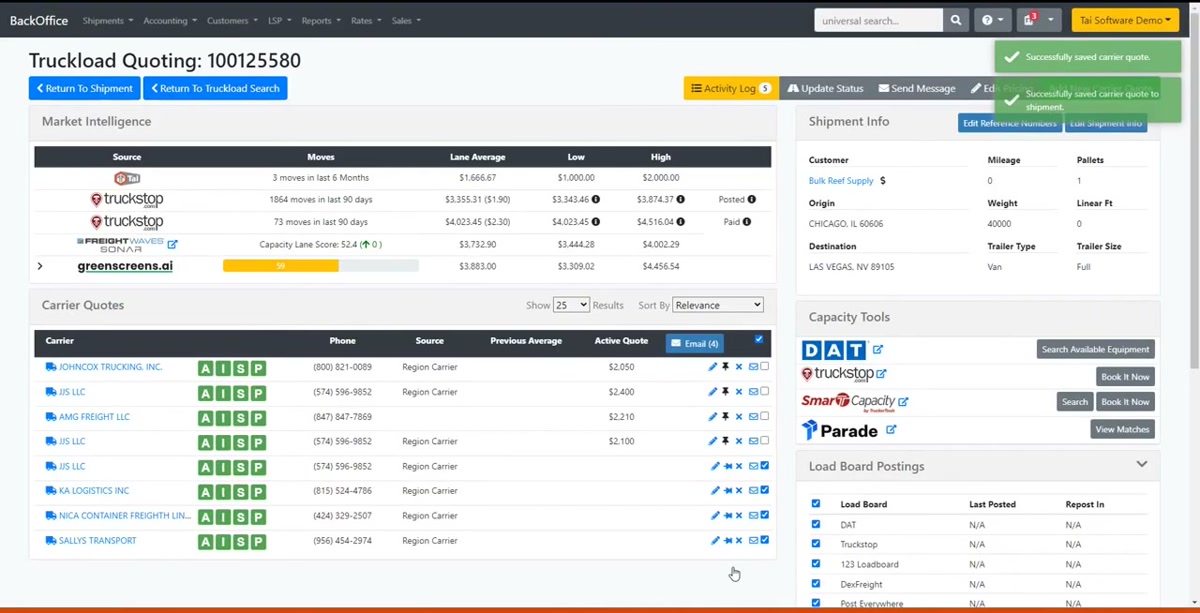This screenshot has height=613, width=1200.
Task: Open the Activity Log
Action: tap(730, 88)
